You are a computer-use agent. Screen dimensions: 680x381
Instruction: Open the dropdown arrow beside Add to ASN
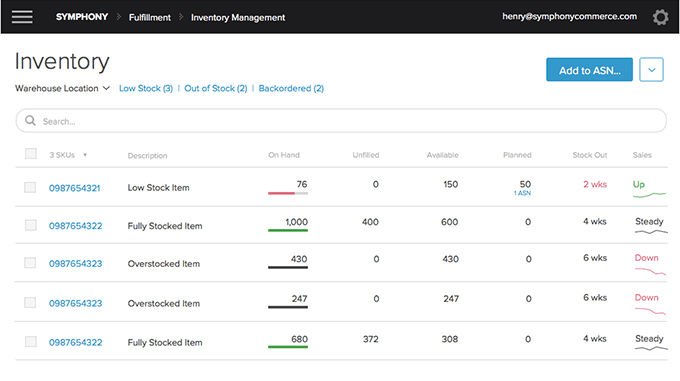[x=651, y=69]
